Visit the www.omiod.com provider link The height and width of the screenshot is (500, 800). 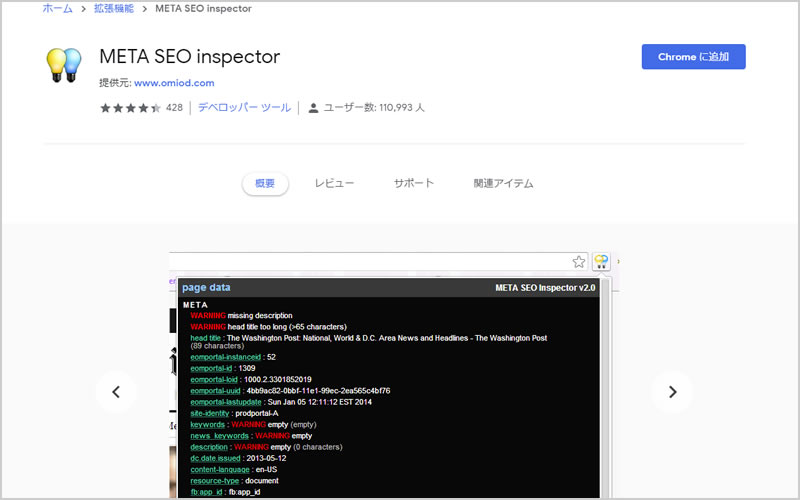coord(174,83)
